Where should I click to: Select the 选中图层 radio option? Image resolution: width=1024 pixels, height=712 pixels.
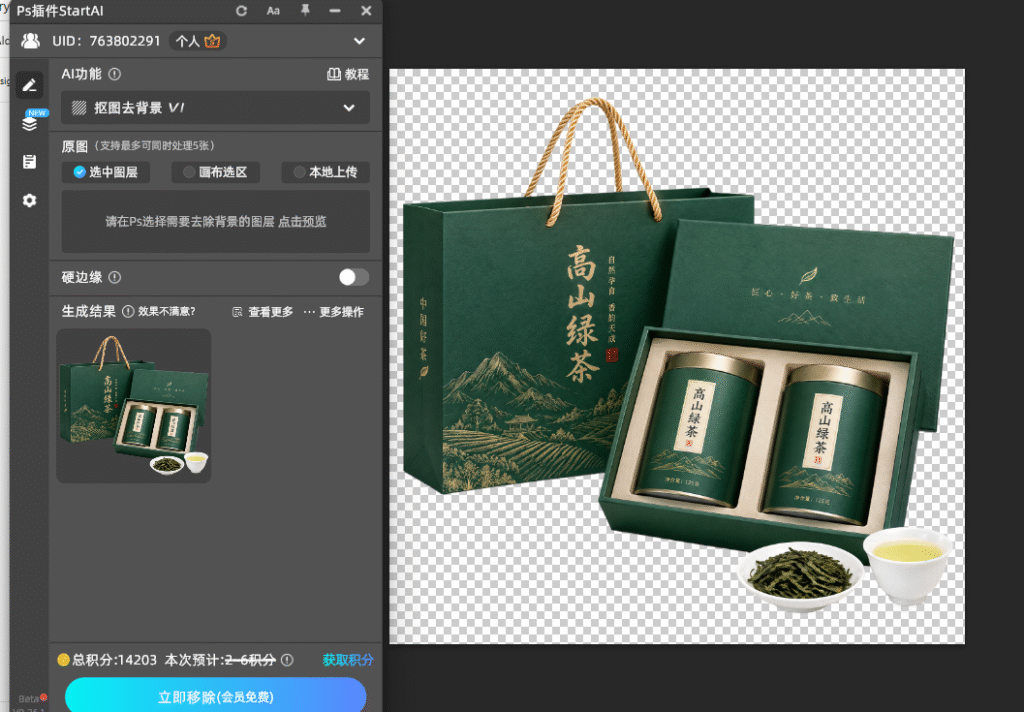click(x=106, y=172)
